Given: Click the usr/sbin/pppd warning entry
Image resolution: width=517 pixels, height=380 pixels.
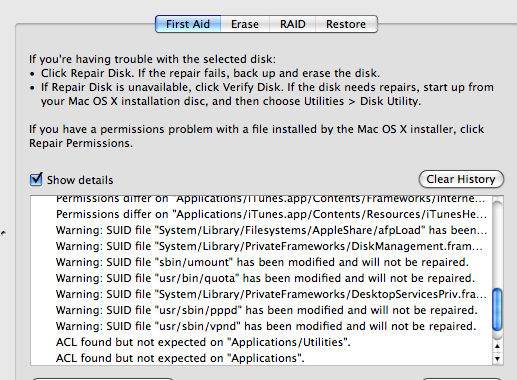Looking at the screenshot, I should (267, 310).
